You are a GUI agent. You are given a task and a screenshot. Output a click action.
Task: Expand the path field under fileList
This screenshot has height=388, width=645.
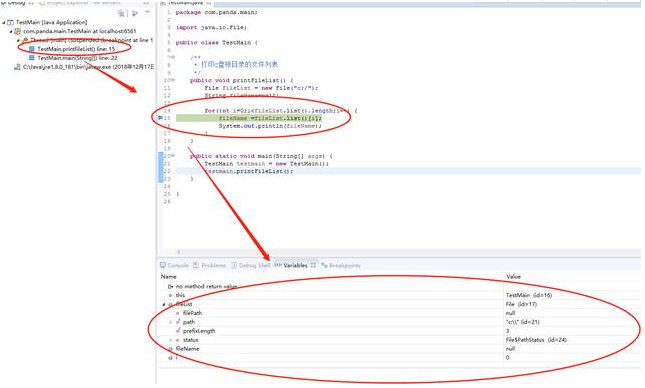170,322
